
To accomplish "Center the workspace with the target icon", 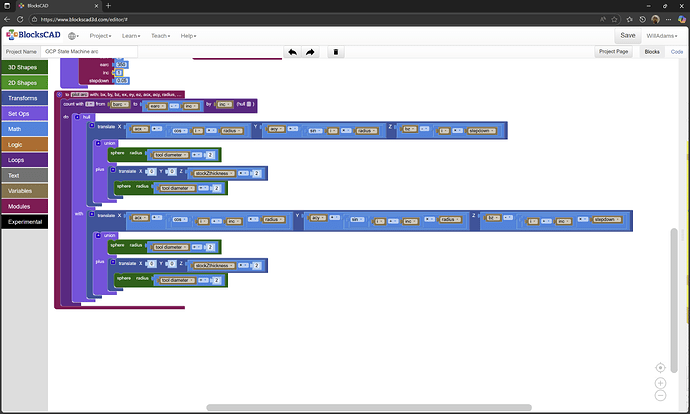I will tap(661, 368).
